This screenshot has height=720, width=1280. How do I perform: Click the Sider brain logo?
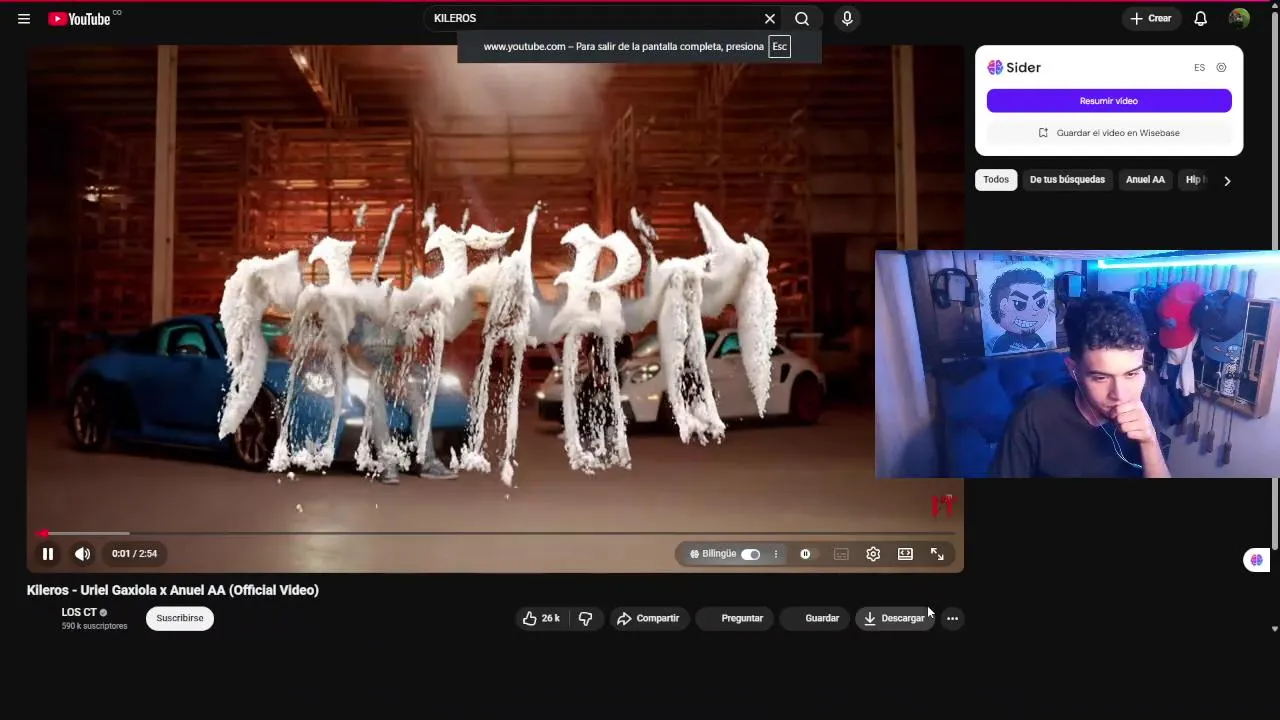coord(995,67)
